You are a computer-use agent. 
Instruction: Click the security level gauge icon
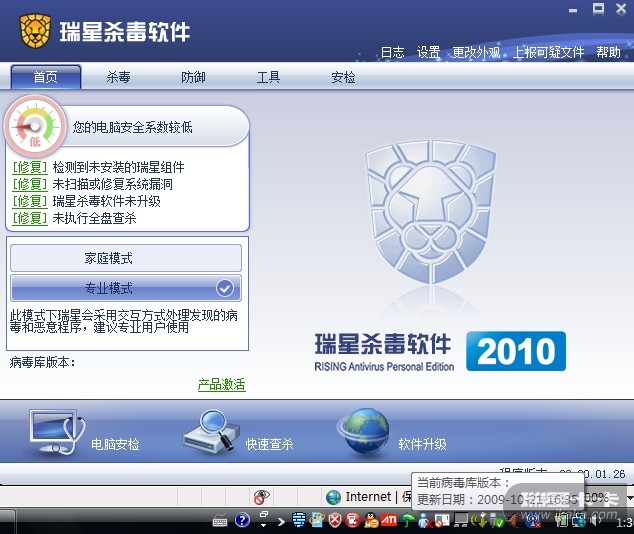[x=35, y=126]
